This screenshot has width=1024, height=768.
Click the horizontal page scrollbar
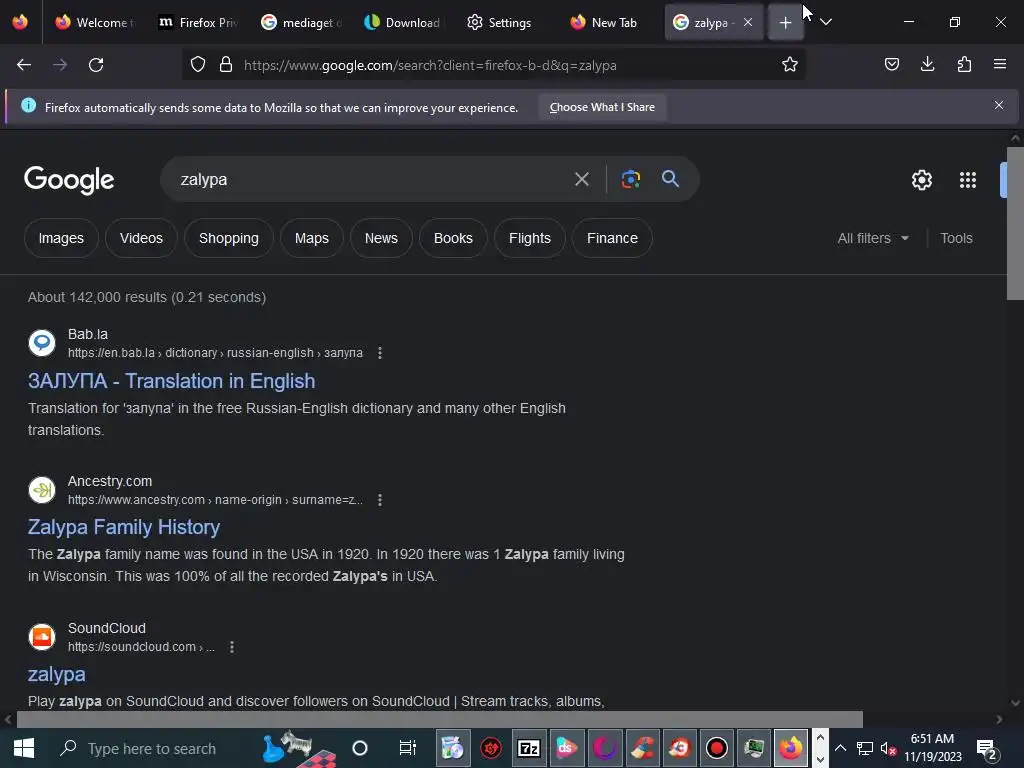[439, 719]
